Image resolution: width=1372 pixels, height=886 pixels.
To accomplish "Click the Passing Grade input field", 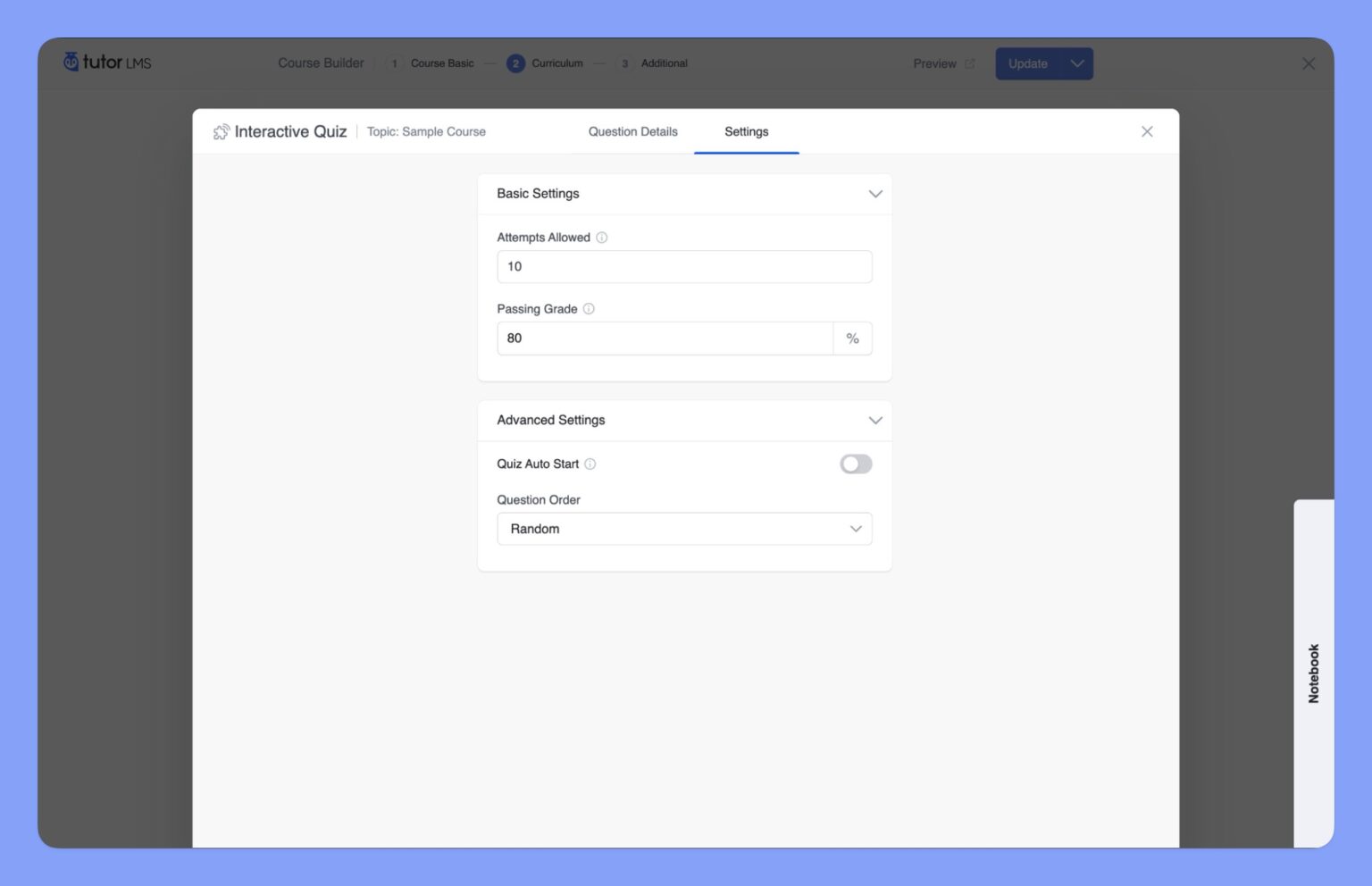I will point(665,339).
